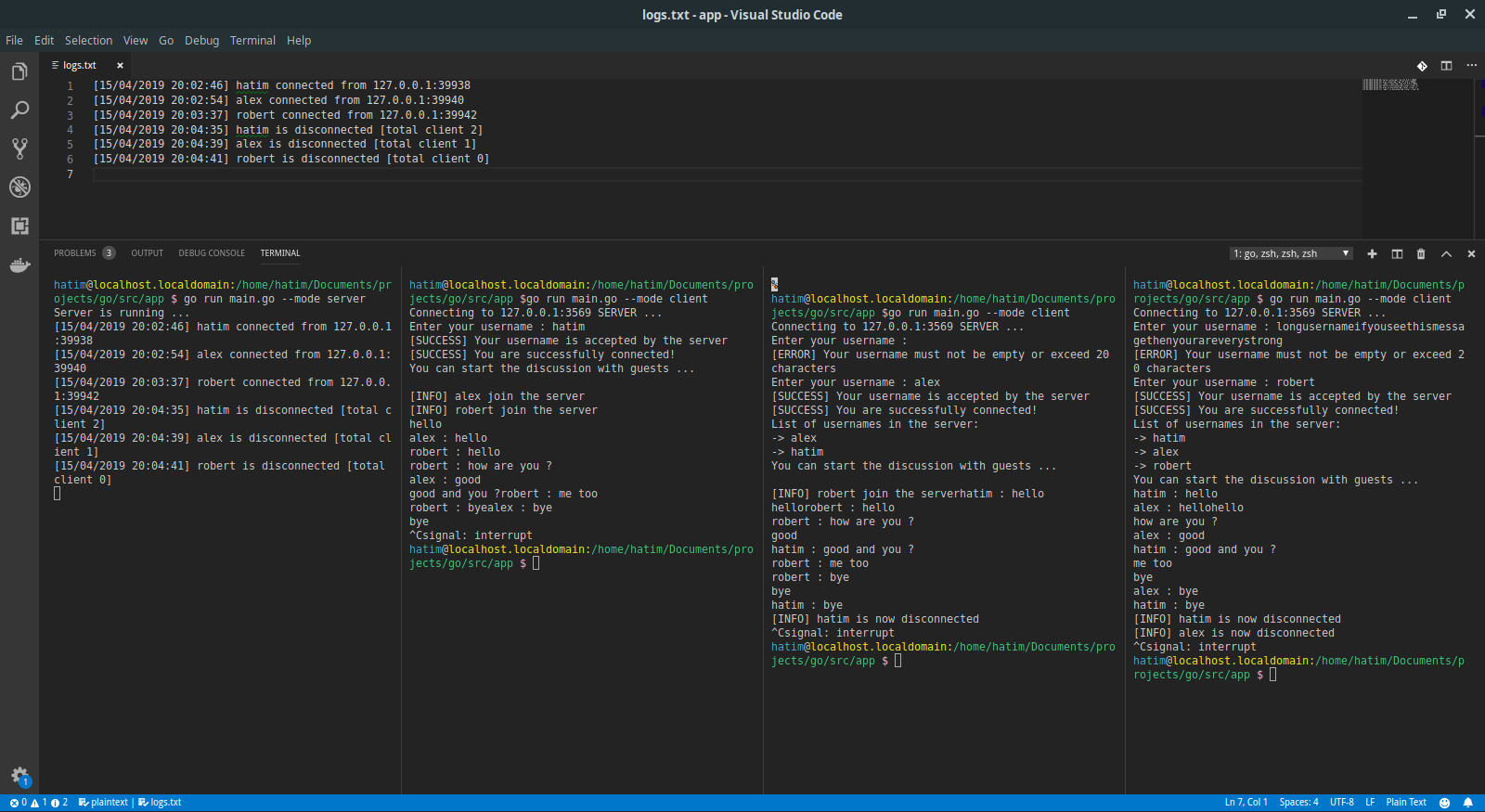Open editor More Actions ellipsis

pos(1471,66)
